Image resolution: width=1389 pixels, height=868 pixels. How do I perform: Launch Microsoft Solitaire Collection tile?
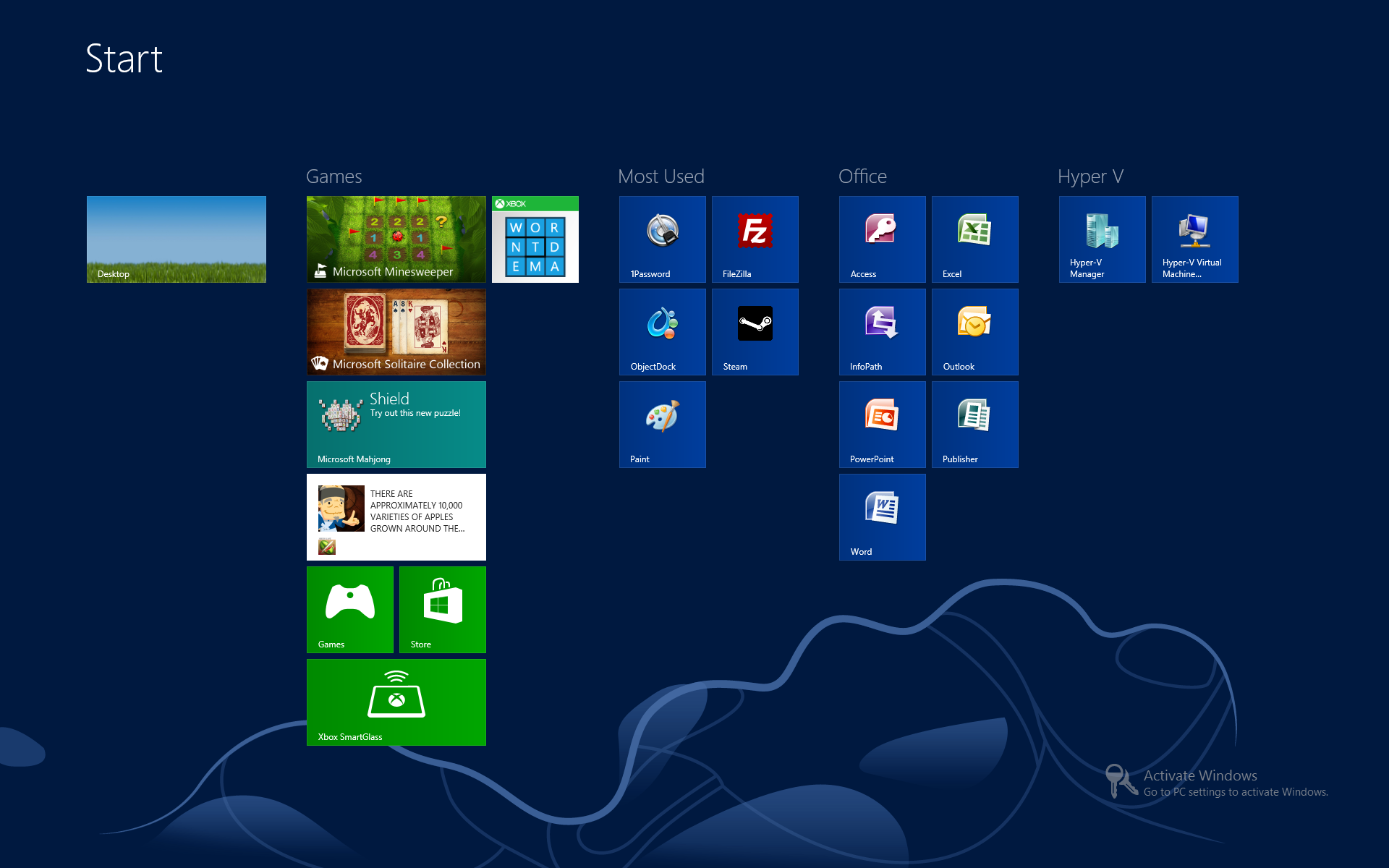396,332
